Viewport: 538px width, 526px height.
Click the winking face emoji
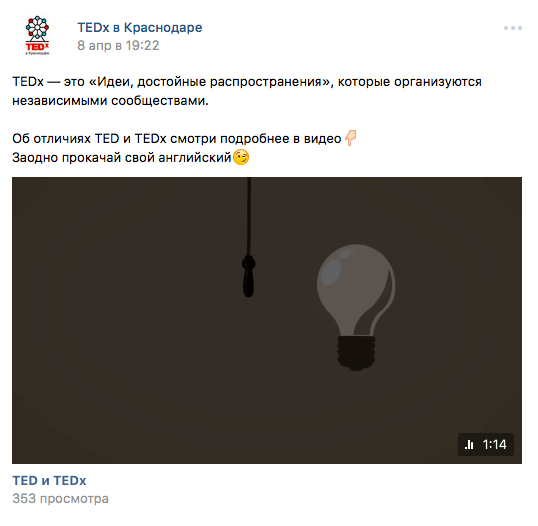tap(241, 157)
